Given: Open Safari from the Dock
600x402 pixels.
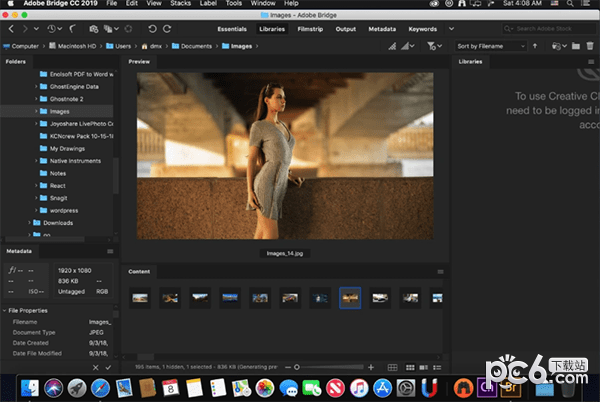Looking at the screenshot, I should tap(100, 388).
